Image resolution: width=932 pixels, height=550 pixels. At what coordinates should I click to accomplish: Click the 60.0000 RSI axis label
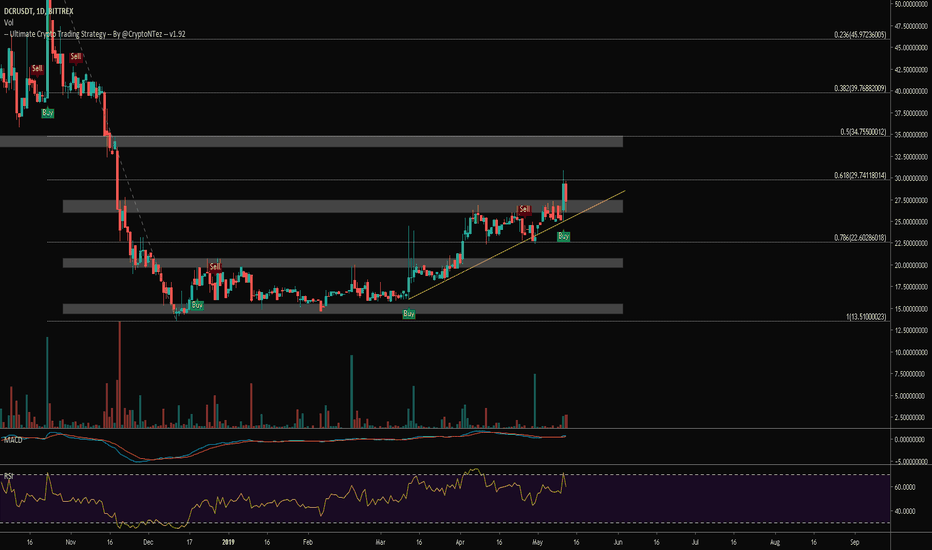pyautogui.click(x=905, y=487)
